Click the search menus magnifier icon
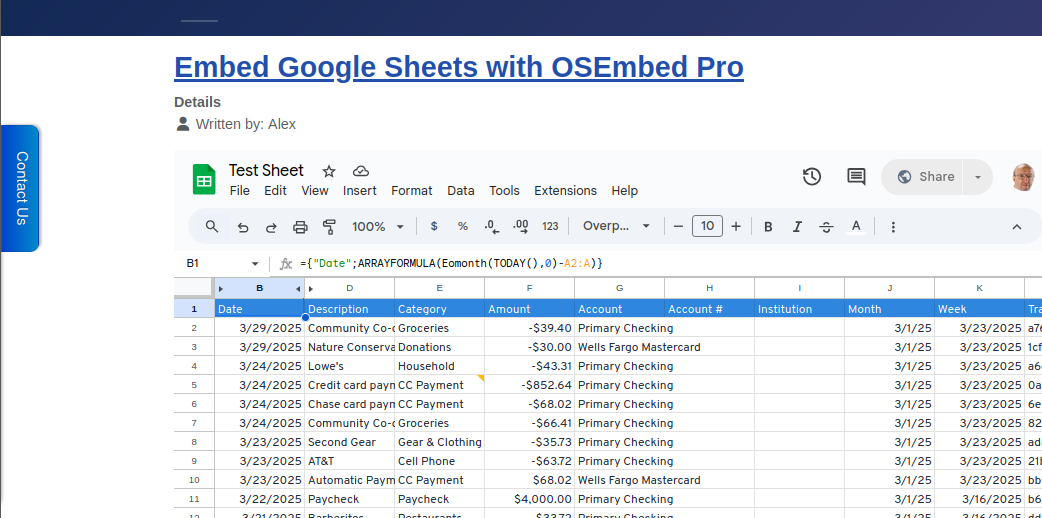The image size is (1042, 518). coord(212,227)
